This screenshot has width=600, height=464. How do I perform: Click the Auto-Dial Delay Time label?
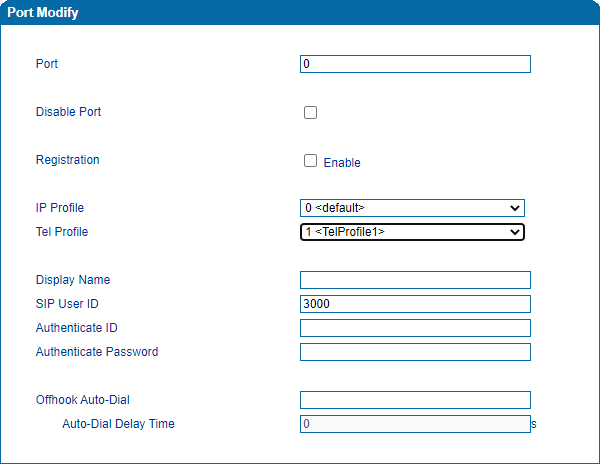click(118, 424)
